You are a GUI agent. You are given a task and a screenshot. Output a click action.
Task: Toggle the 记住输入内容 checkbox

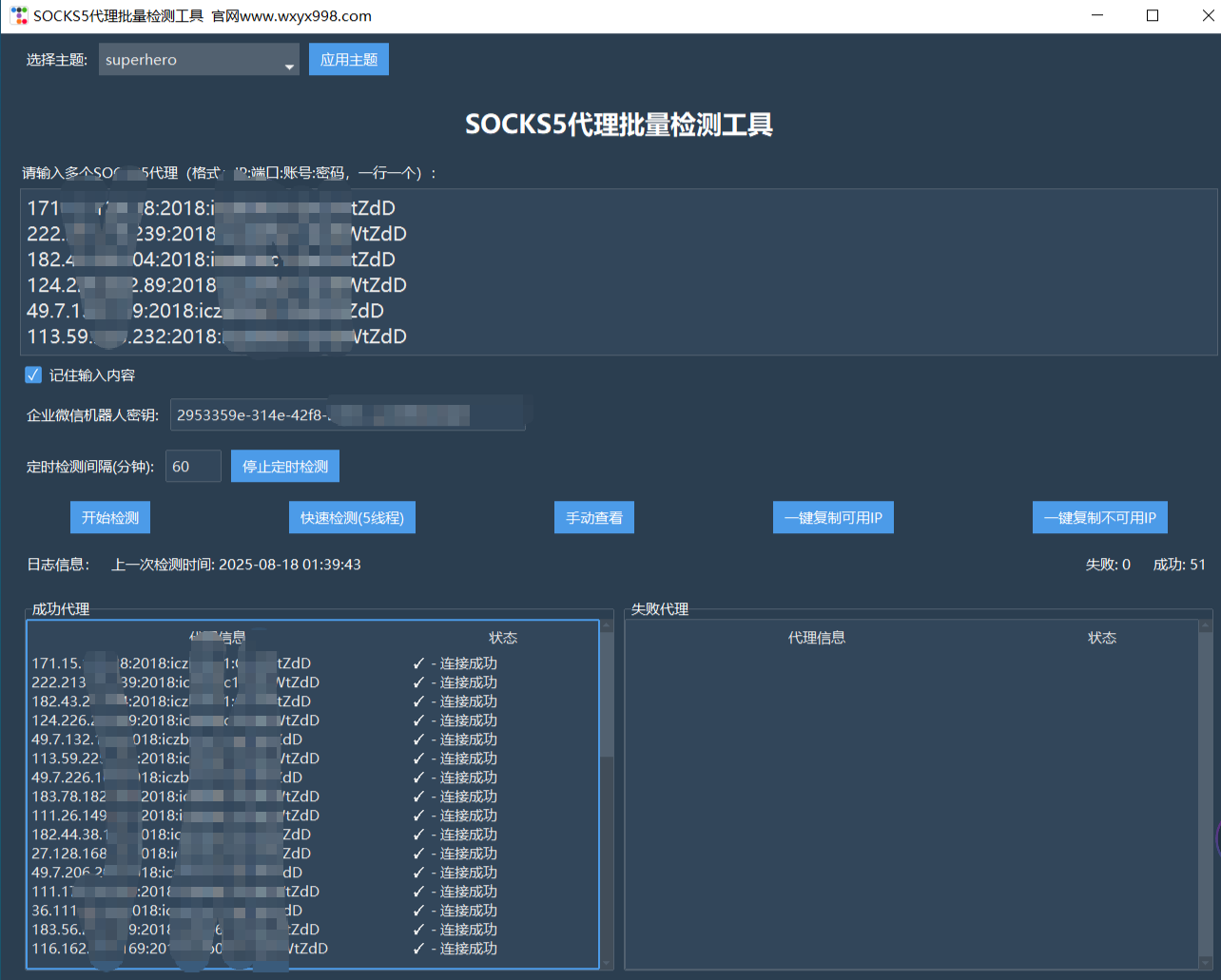33,375
